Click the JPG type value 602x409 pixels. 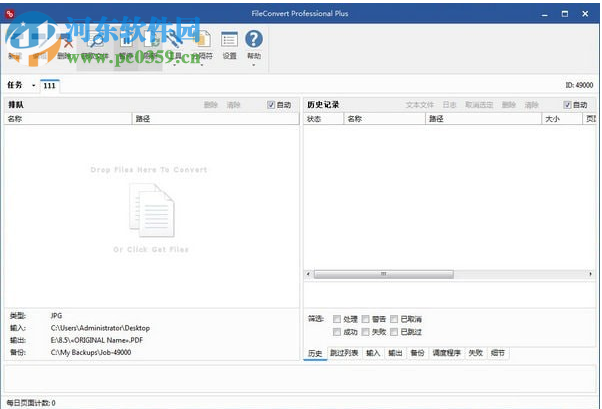click(x=56, y=316)
